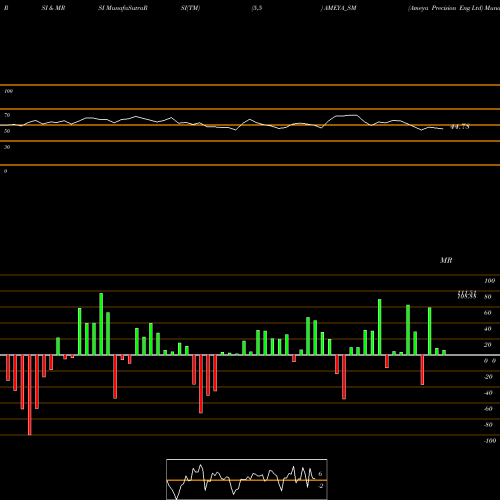
Task: Click the -60 label on MR axis
Action: 488,409
